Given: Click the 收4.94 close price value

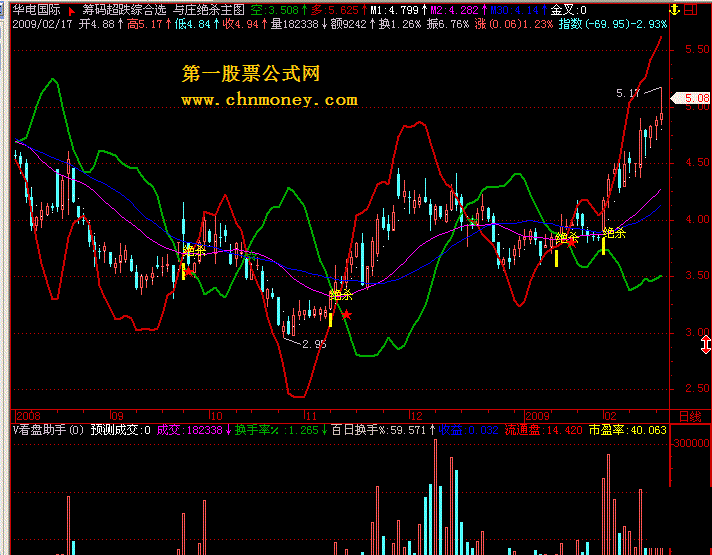Looking at the screenshot, I should point(241,24).
